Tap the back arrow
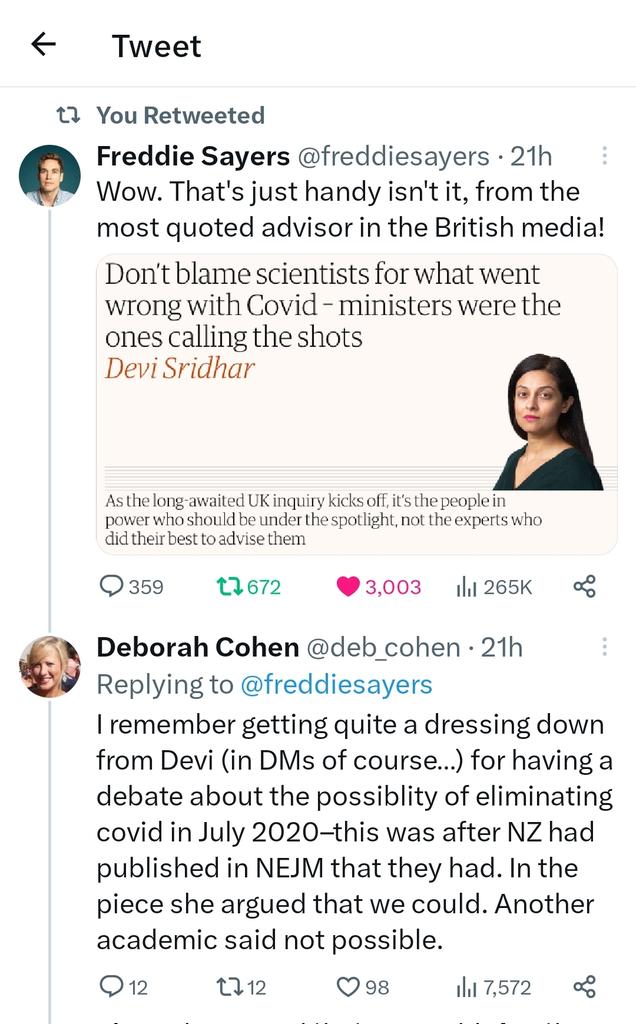The image size is (636, 1024). click(43, 45)
